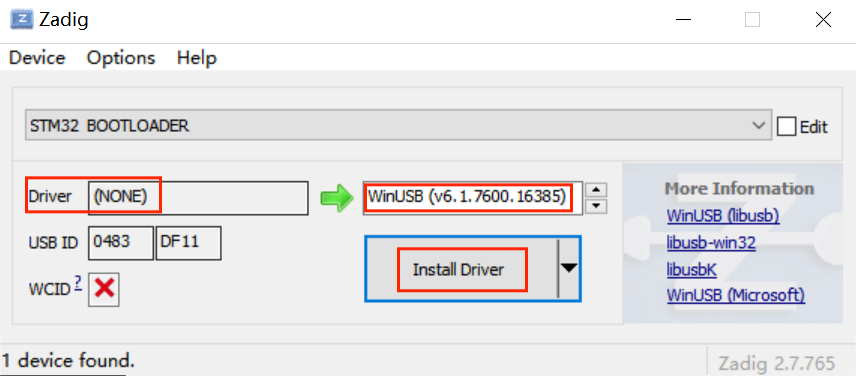Select next driver with up stepper arrow
Image resolution: width=856 pixels, height=376 pixels.
coord(596,190)
